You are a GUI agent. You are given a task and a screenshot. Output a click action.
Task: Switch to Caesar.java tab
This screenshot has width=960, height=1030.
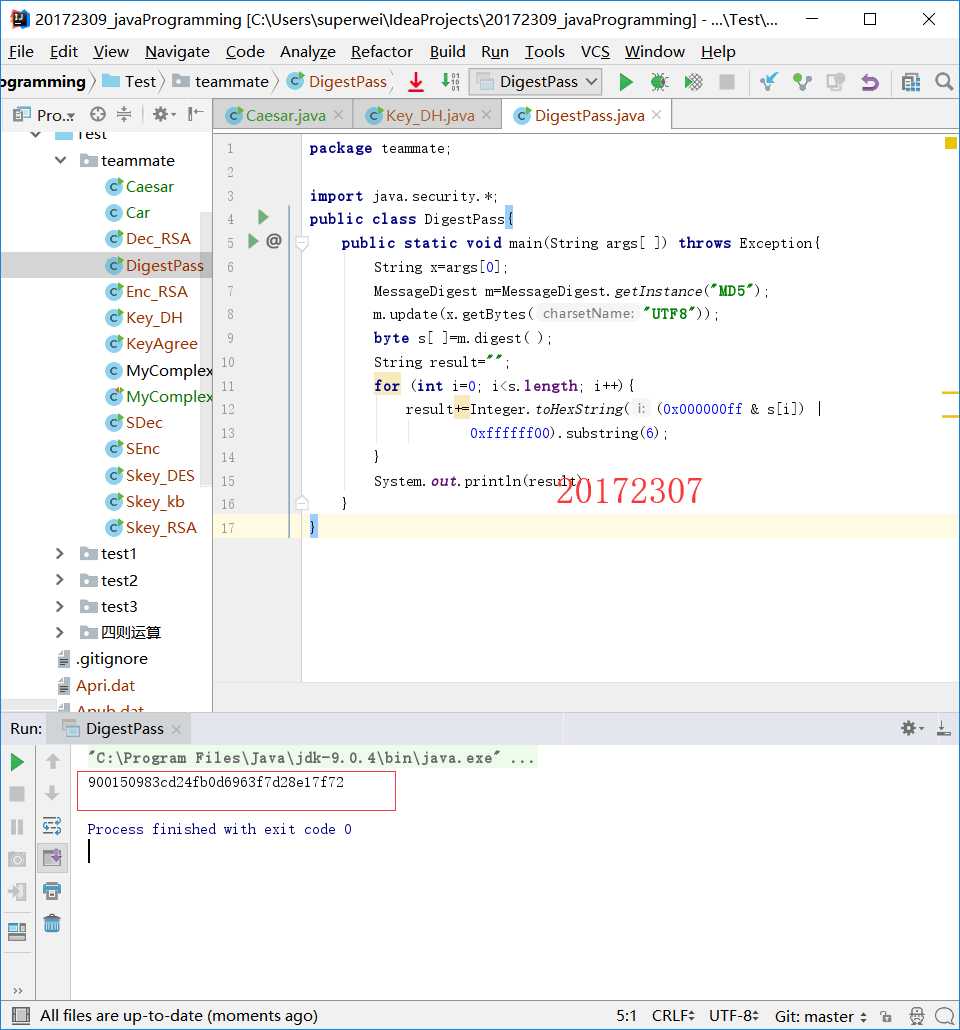coord(285,116)
